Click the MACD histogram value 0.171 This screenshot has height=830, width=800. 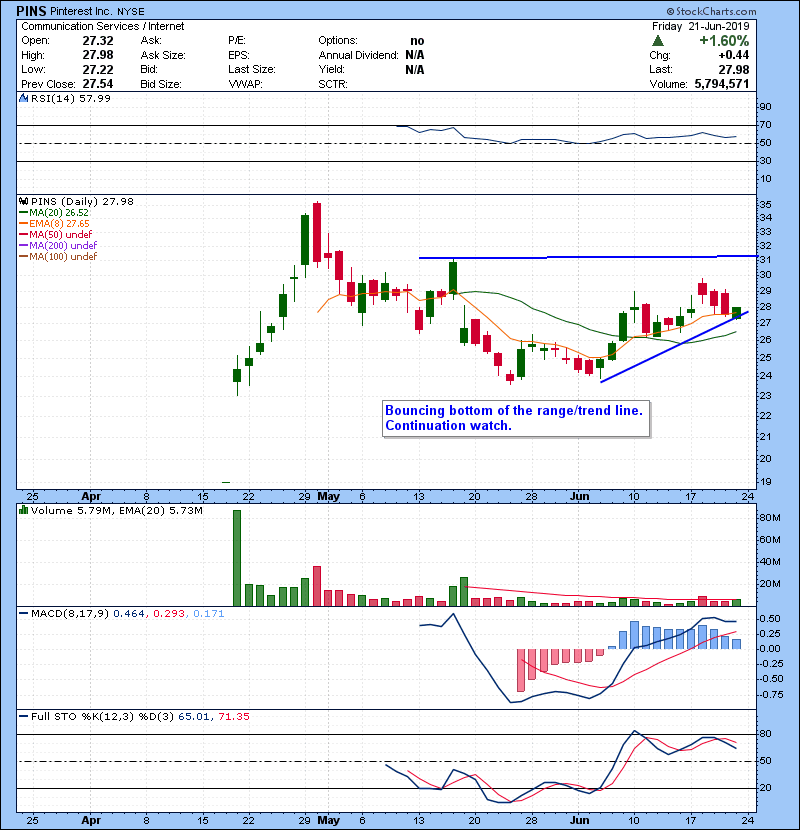pos(209,614)
